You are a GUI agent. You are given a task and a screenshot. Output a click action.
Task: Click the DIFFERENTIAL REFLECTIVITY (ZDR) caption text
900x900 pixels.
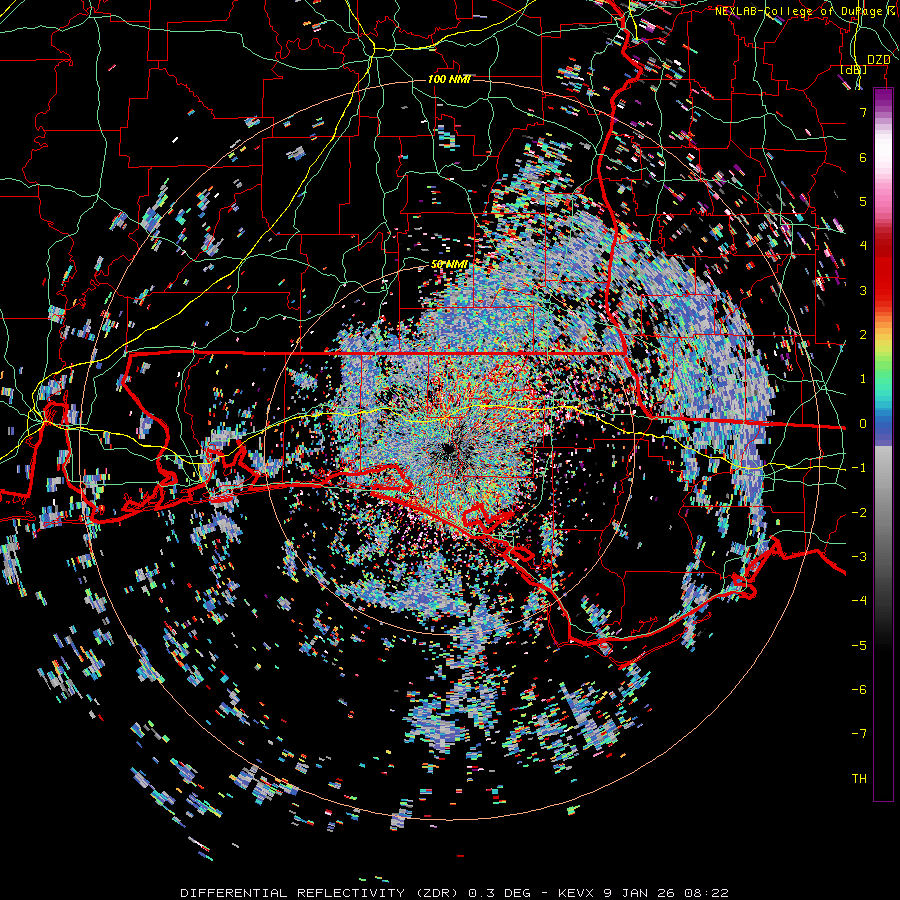click(321, 893)
